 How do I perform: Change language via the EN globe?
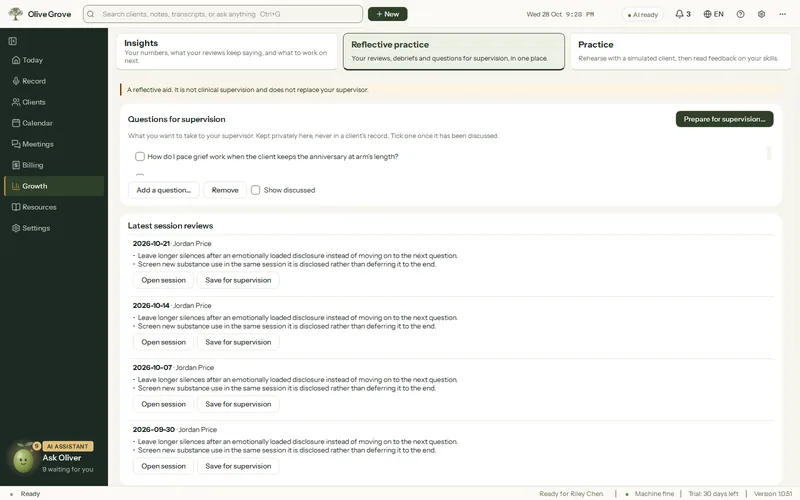[713, 14]
